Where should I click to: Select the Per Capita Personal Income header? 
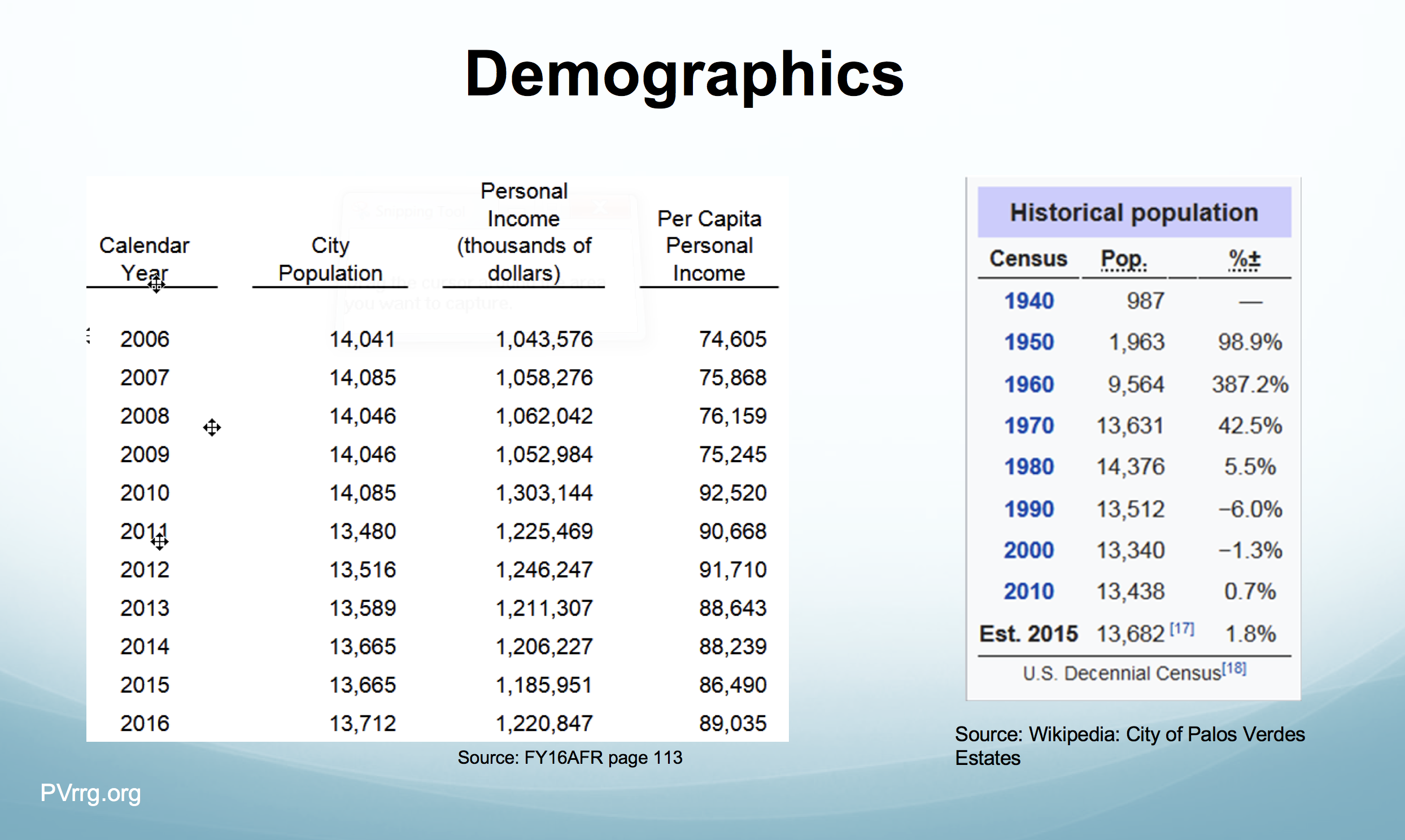click(x=709, y=246)
